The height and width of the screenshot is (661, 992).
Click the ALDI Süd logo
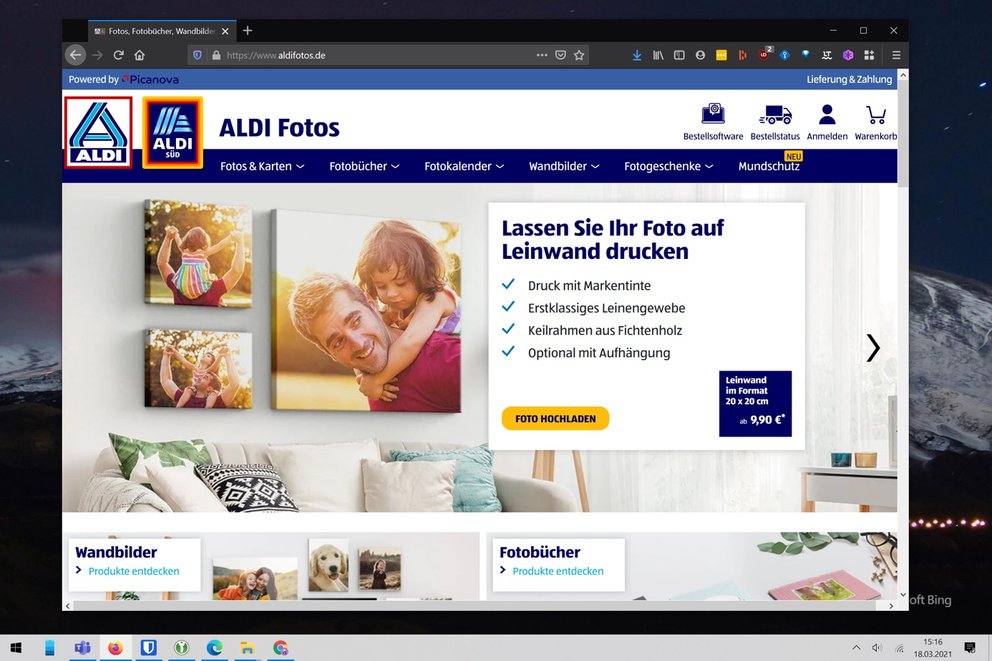coord(173,132)
